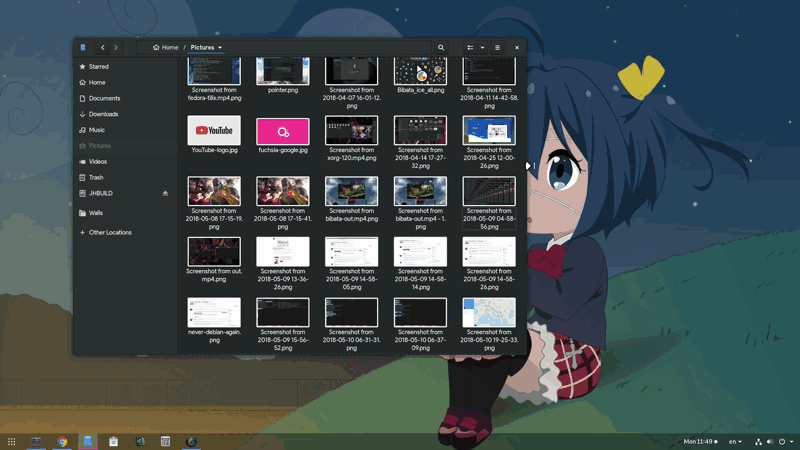Launch Chrome from the taskbar
This screenshot has height=450, width=800.
(62, 441)
